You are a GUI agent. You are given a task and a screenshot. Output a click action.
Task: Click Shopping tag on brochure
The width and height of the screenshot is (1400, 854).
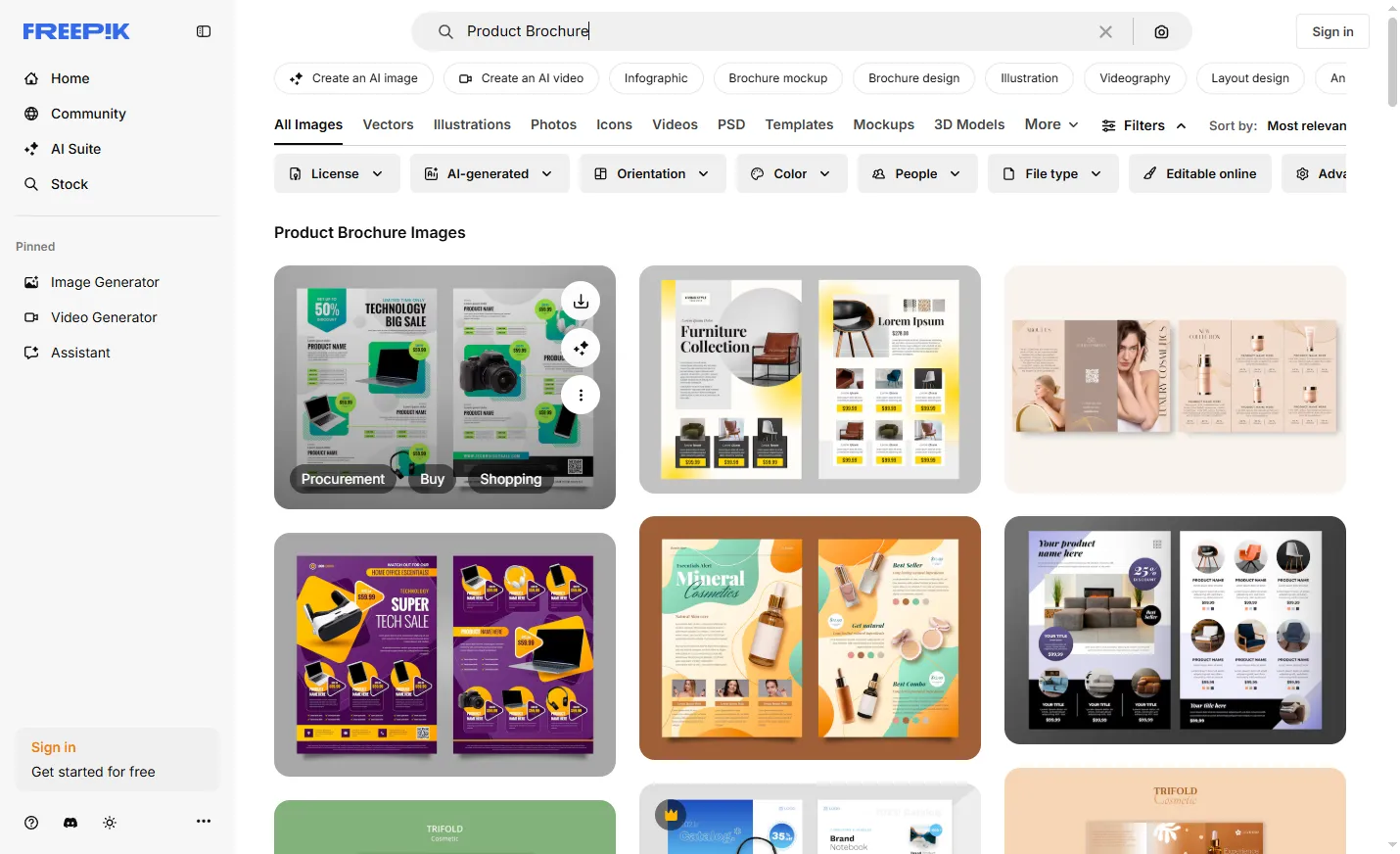[510, 479]
